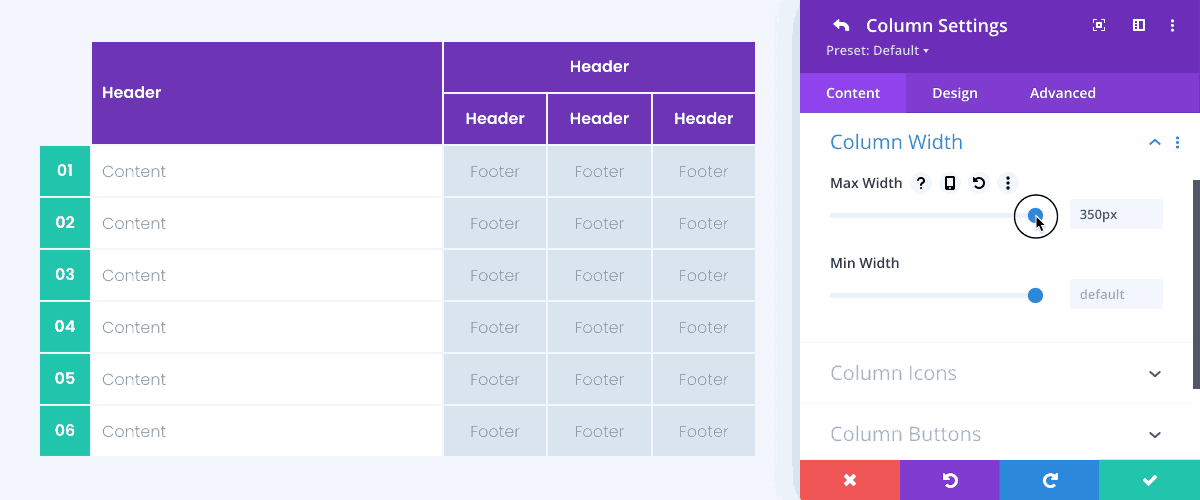Collapse the Column Width section chevron

(1154, 143)
